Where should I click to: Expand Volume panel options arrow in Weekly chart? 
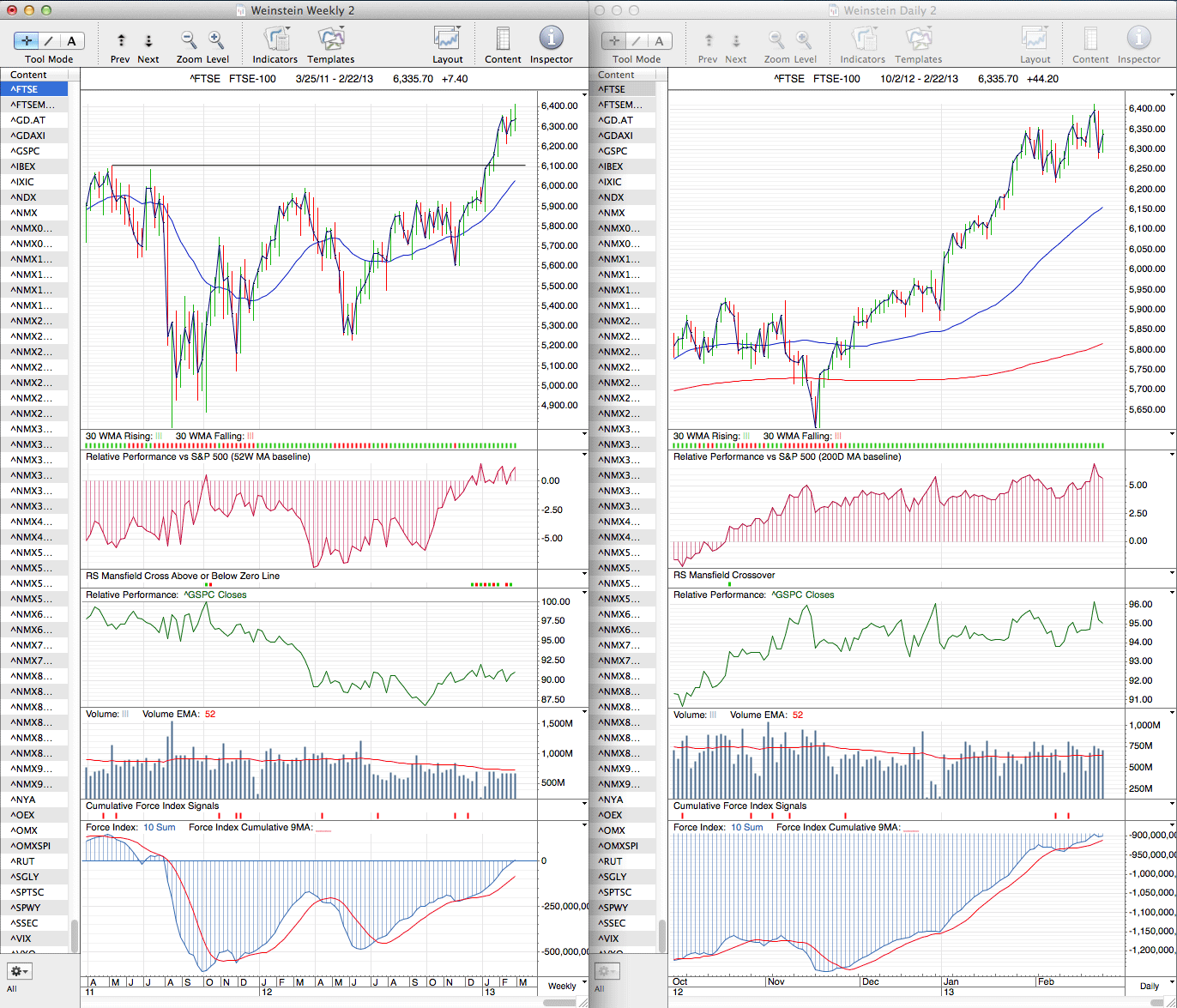pos(584,712)
